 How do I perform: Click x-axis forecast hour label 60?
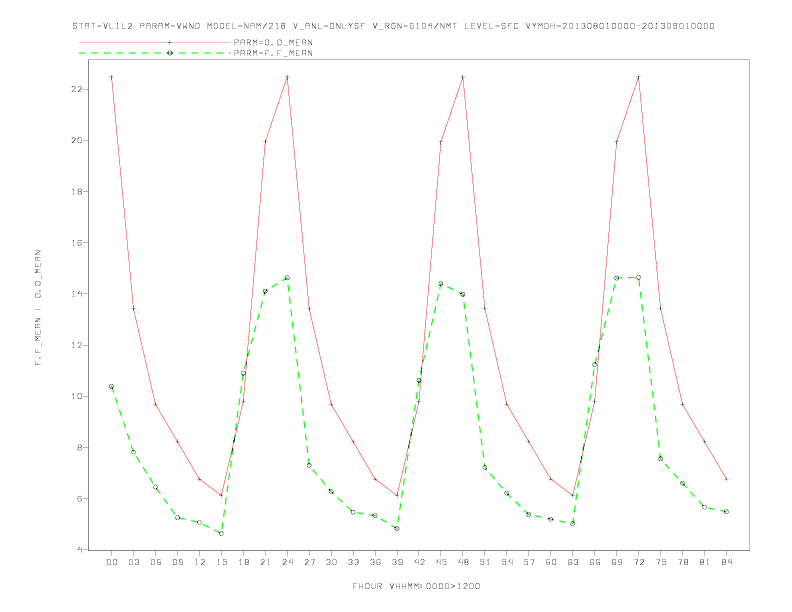(551, 562)
